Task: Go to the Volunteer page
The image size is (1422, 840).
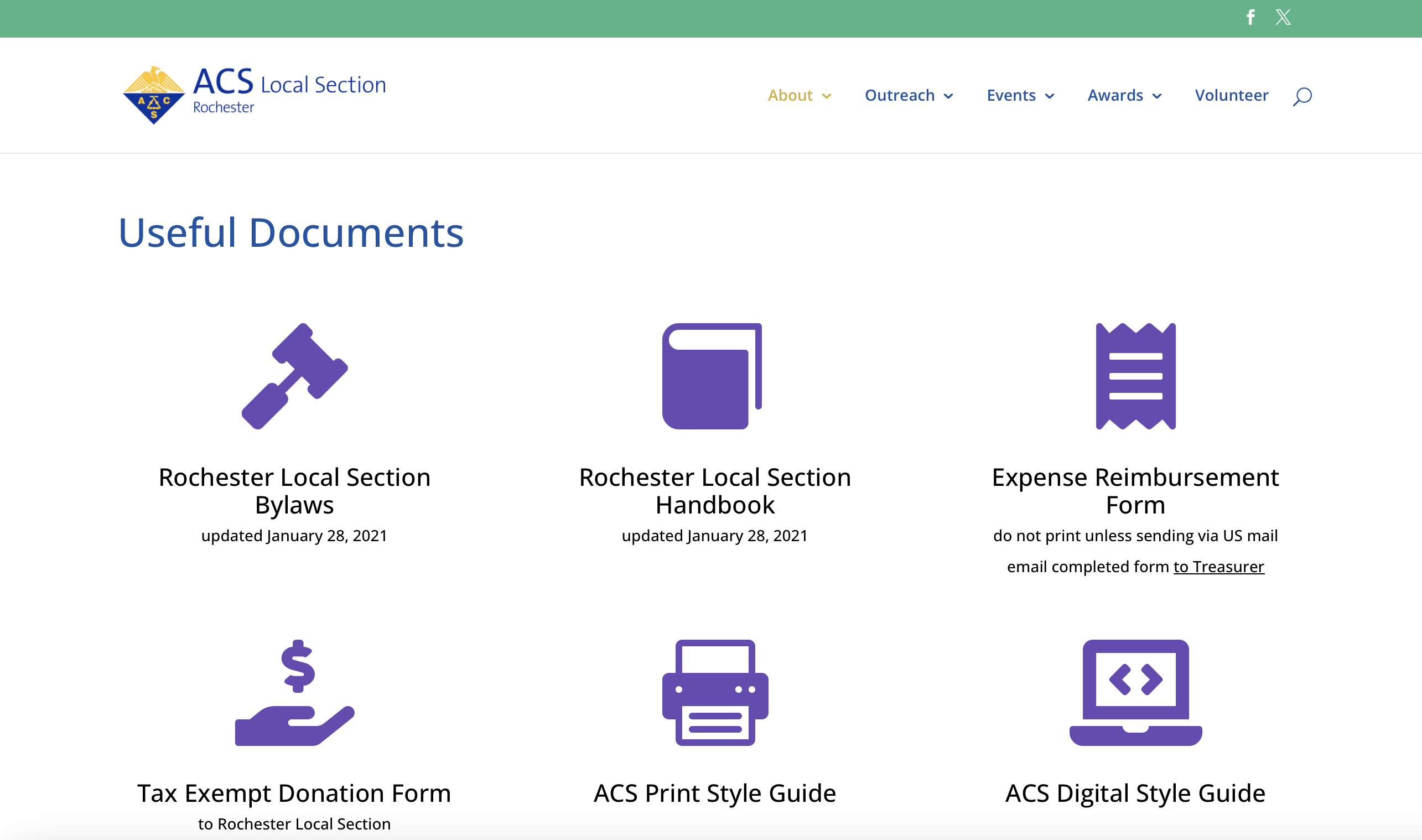Action: coord(1231,95)
